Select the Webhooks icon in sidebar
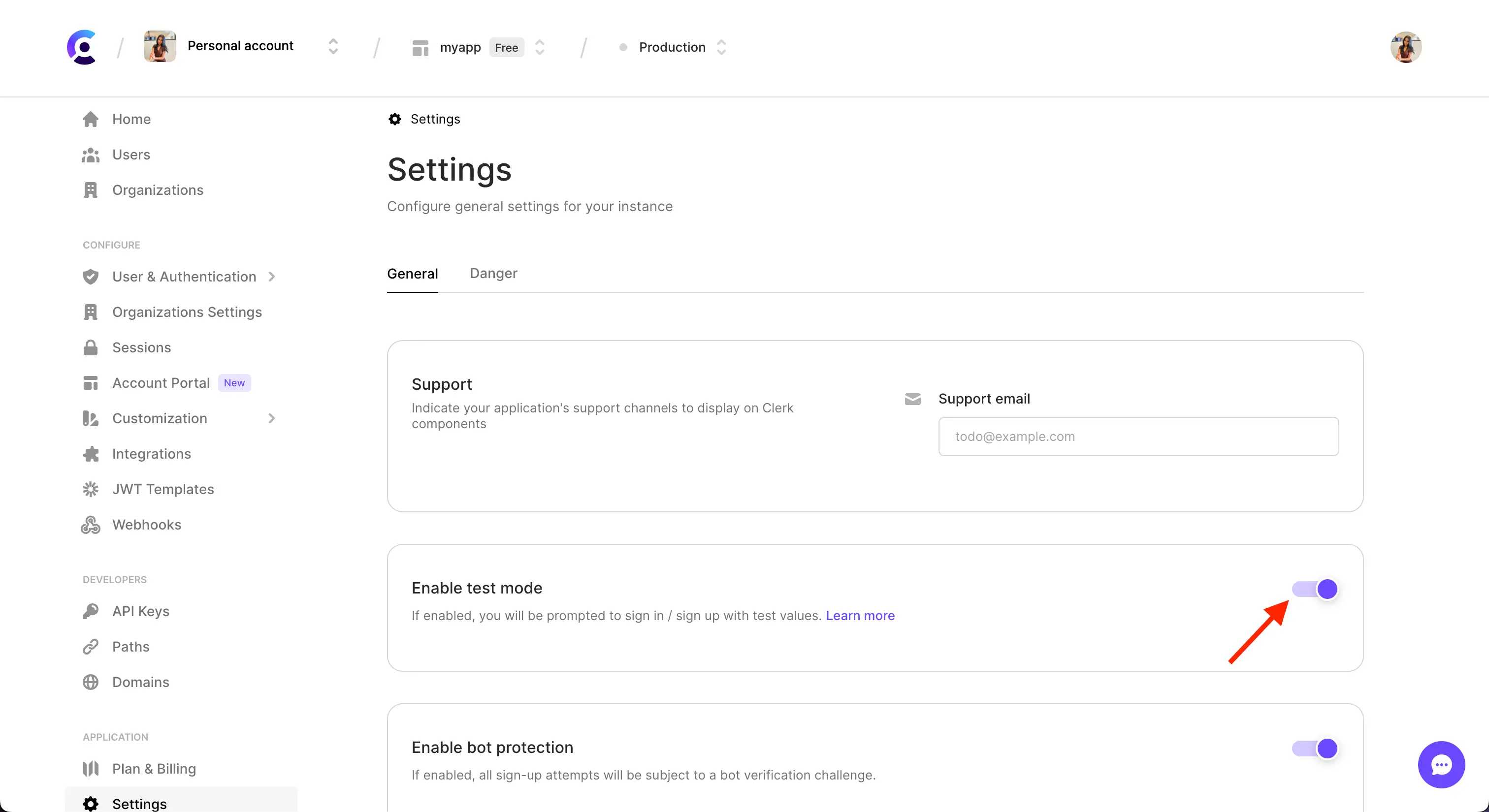The height and width of the screenshot is (812, 1489). 91,525
